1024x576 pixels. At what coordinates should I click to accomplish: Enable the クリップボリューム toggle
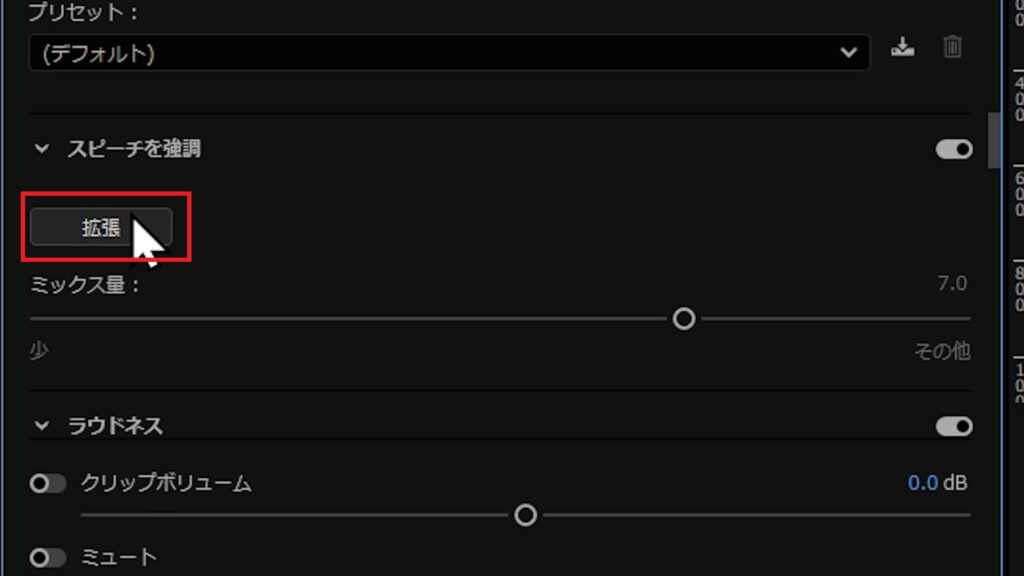coord(48,484)
